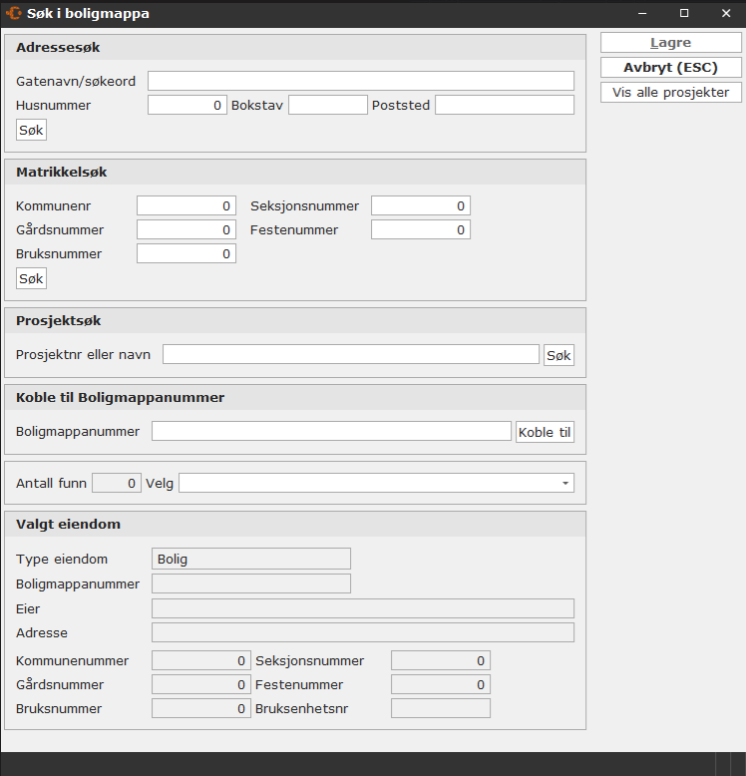Click Gårdsnummer field in Matrikkelsøk

tap(186, 230)
